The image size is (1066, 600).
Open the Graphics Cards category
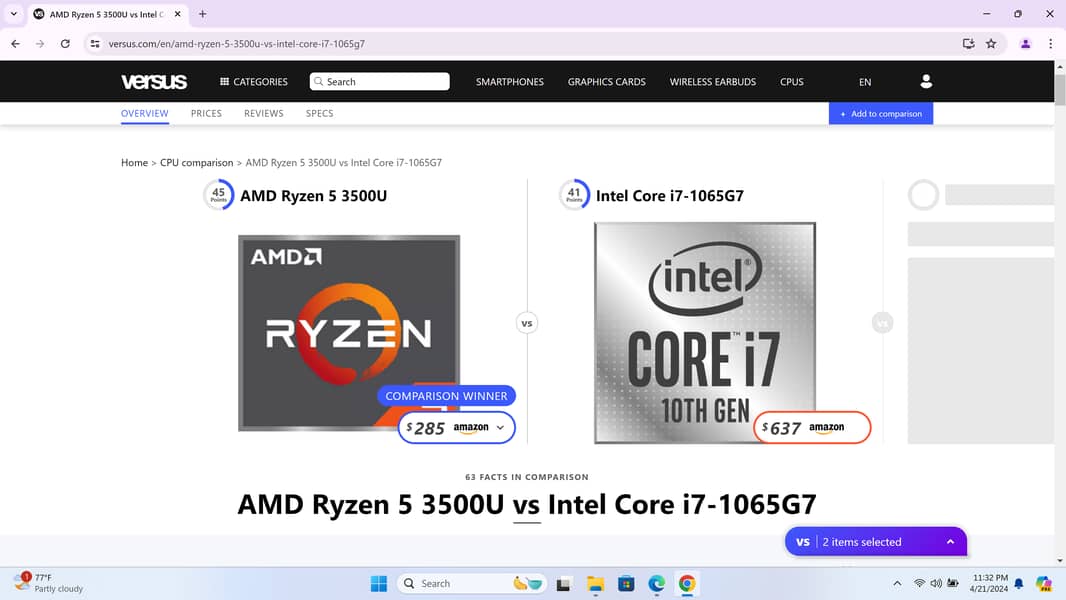click(606, 82)
